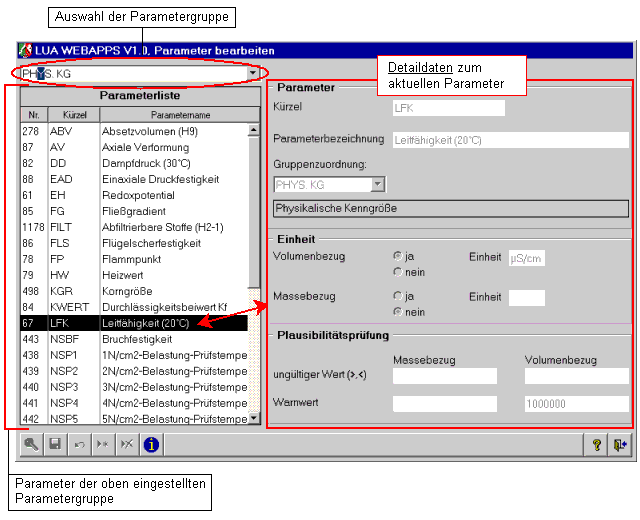
Task: Expand the Gruppenzuordnung combo box
Action: coord(377,184)
